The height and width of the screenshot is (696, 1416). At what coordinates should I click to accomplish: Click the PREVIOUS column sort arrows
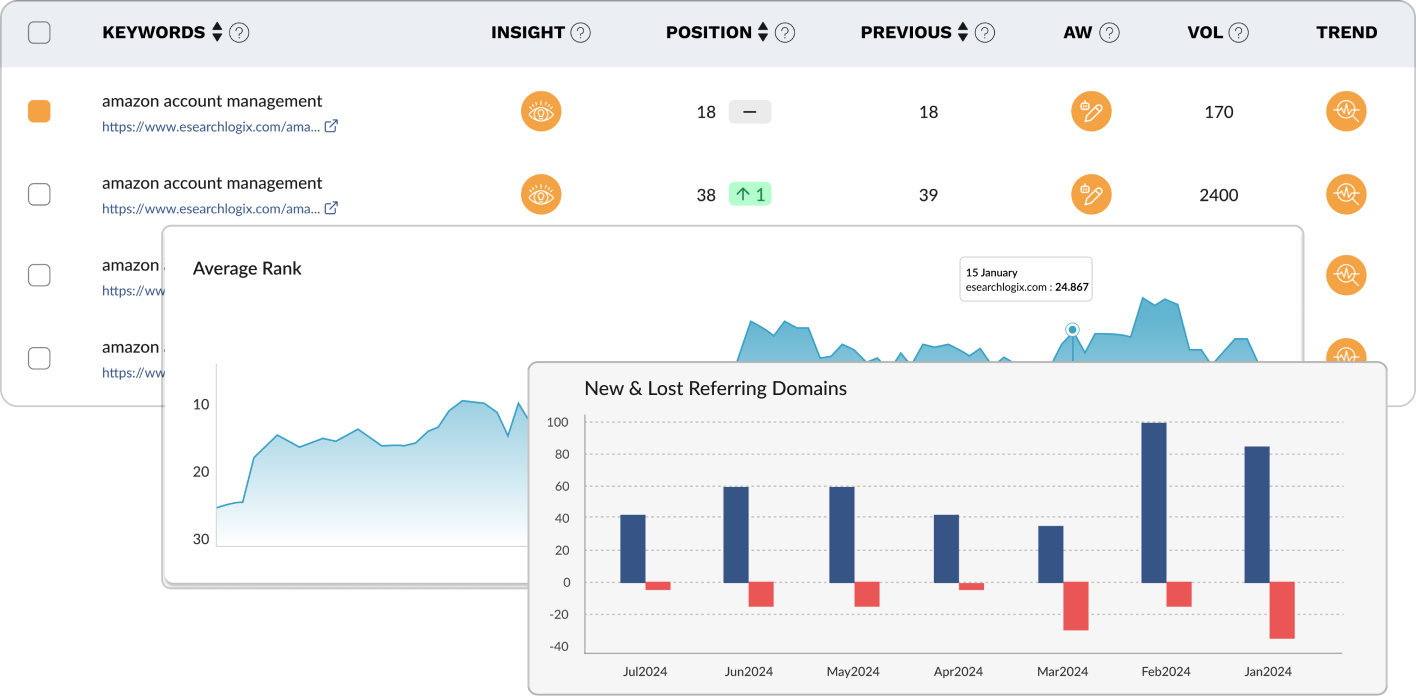961,32
